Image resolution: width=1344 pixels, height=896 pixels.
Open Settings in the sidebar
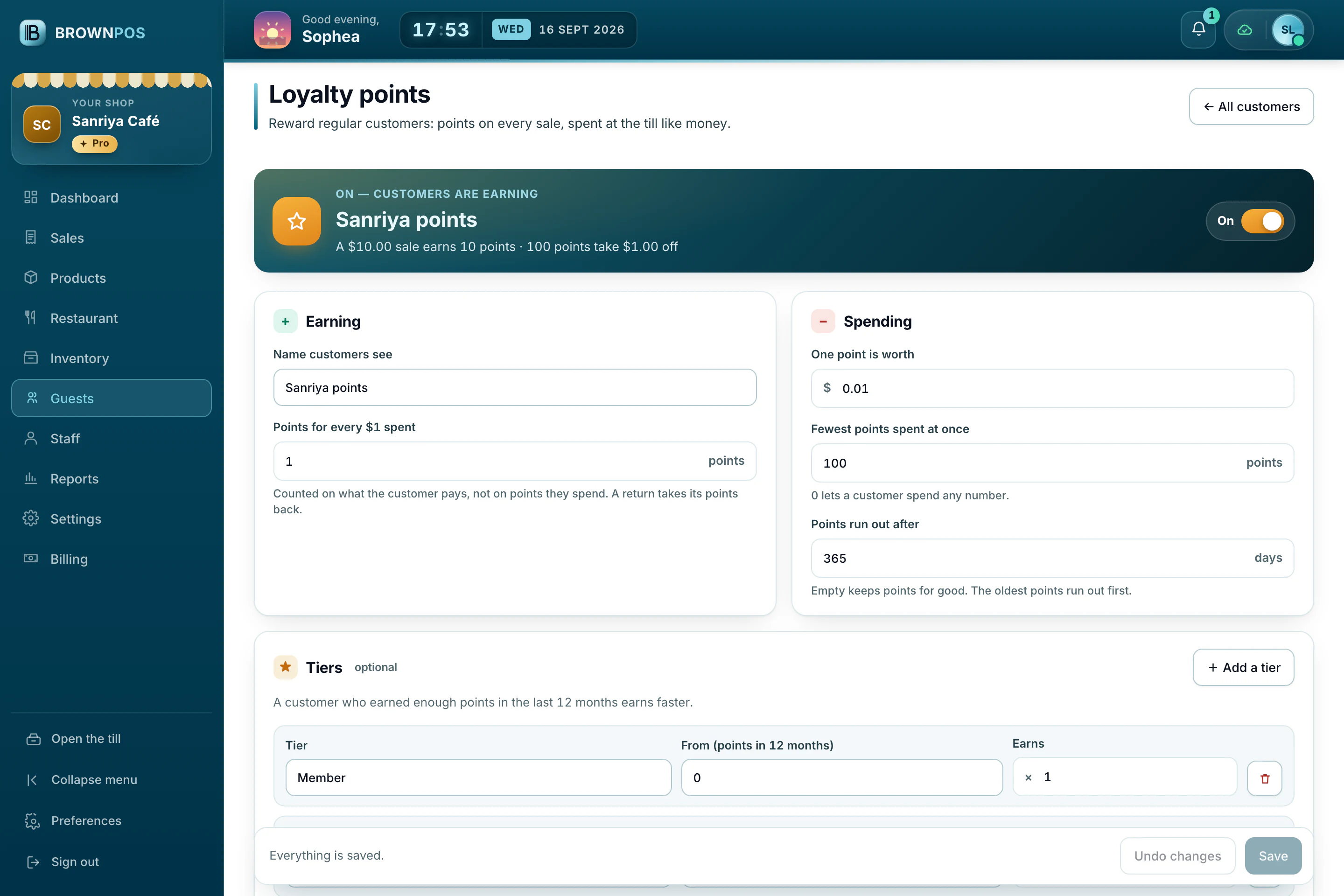(112, 519)
